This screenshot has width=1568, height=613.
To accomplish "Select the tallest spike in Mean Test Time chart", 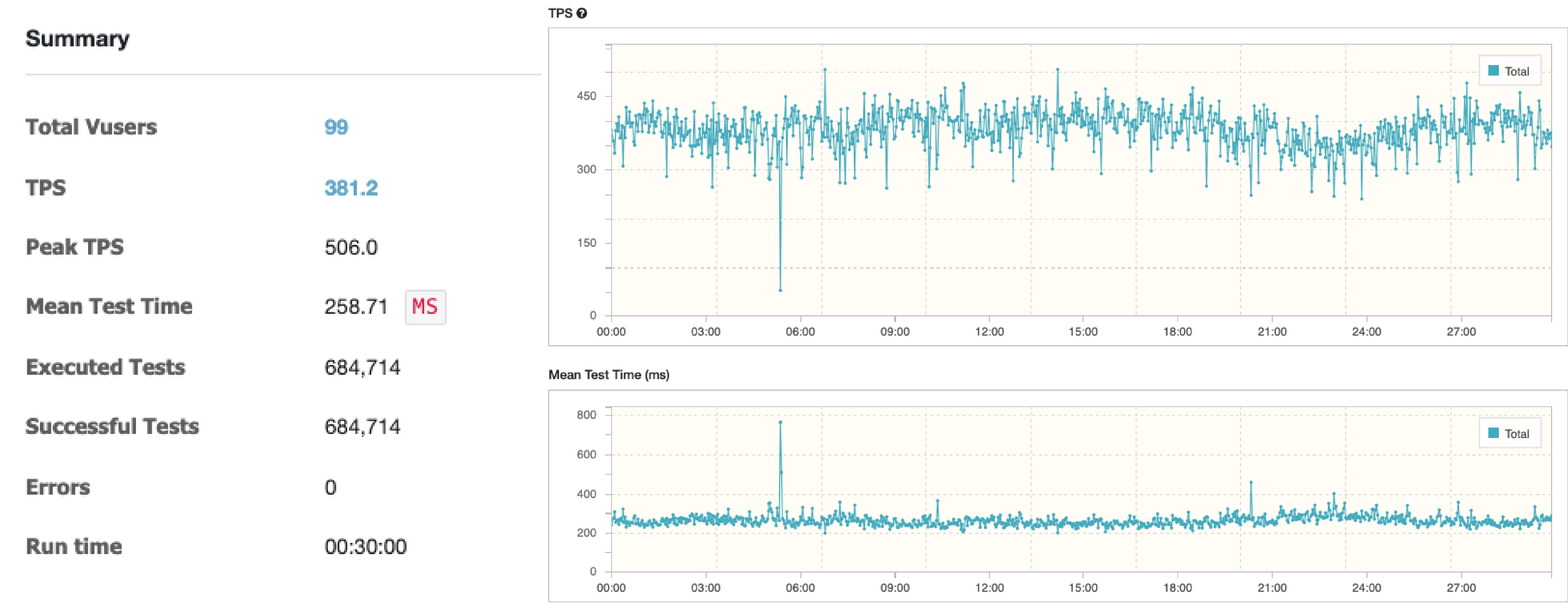I will [780, 422].
